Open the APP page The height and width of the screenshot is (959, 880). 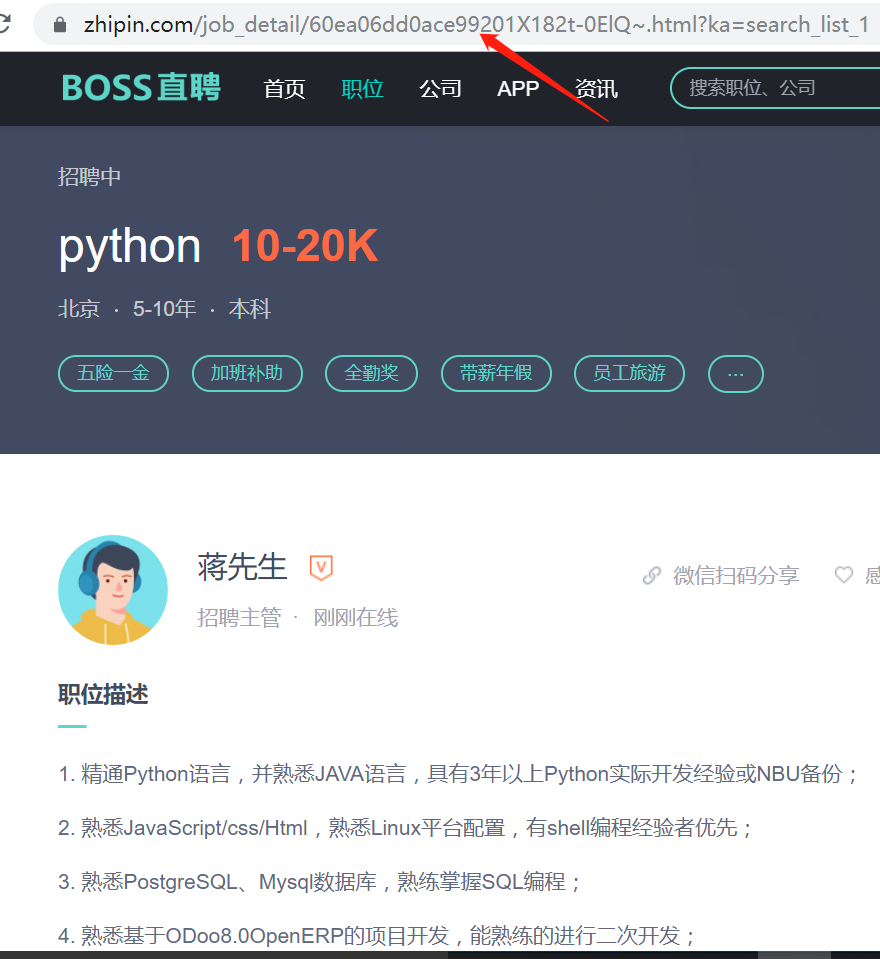pyautogui.click(x=517, y=88)
